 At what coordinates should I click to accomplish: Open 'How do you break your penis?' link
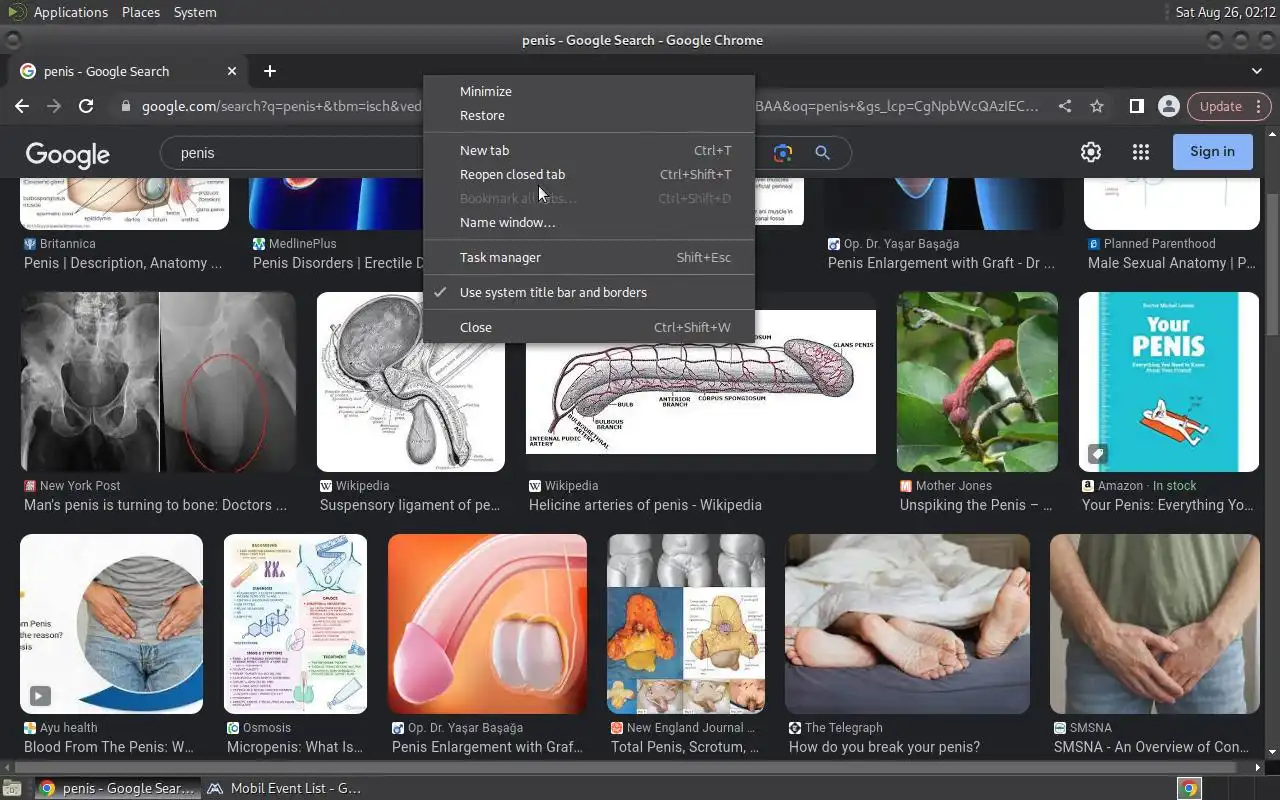pyautogui.click(x=884, y=747)
